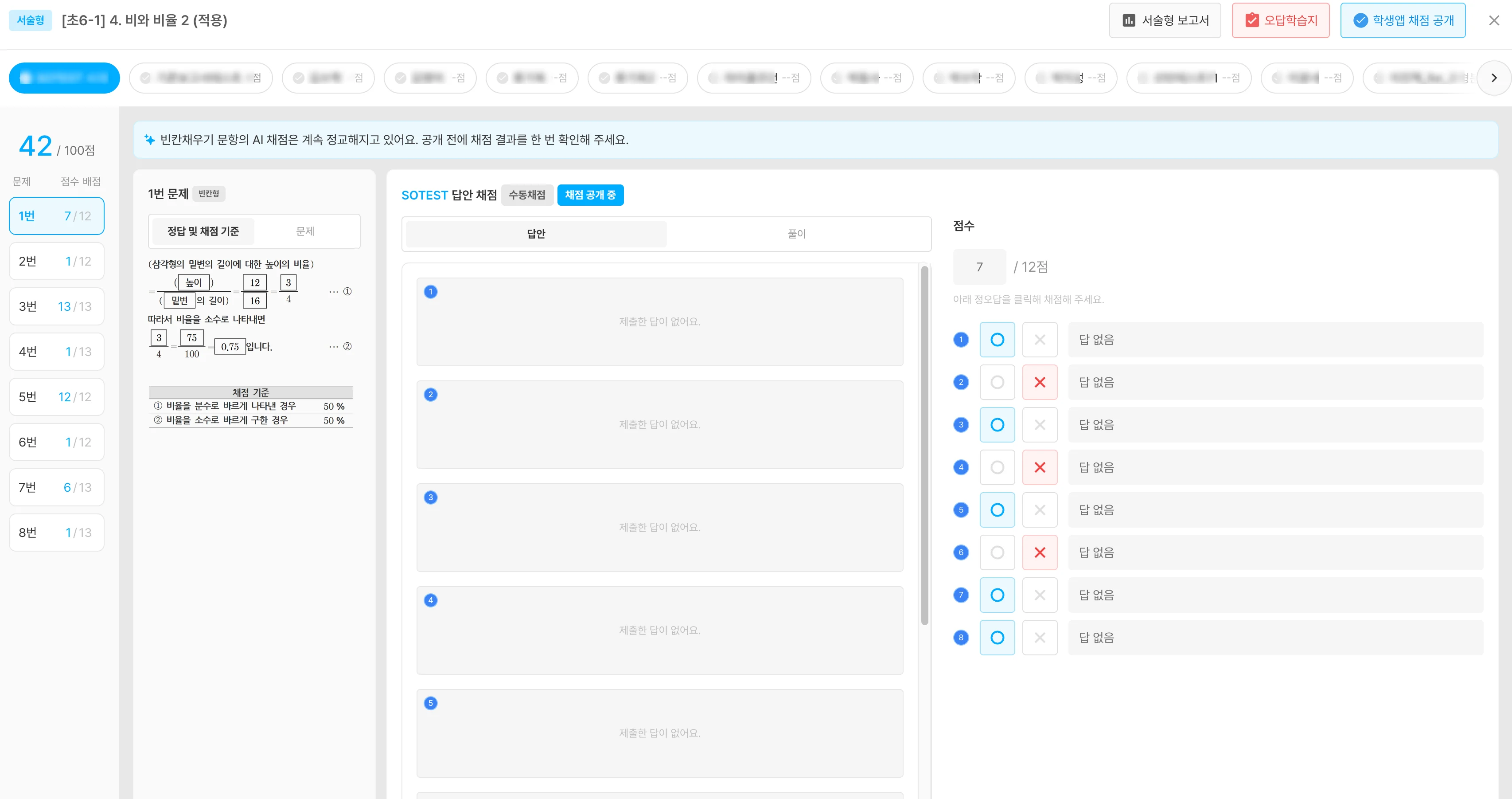Image resolution: width=1512 pixels, height=799 pixels.
Task: Switch to the 풀이 tab
Action: [x=796, y=234]
